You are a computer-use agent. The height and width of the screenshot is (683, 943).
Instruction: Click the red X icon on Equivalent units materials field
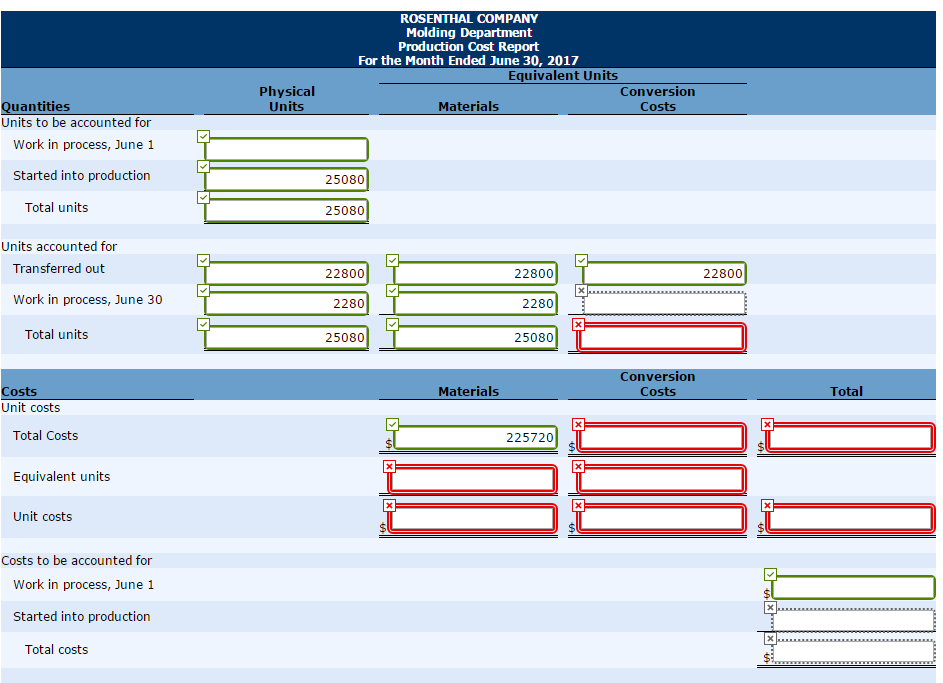click(389, 466)
